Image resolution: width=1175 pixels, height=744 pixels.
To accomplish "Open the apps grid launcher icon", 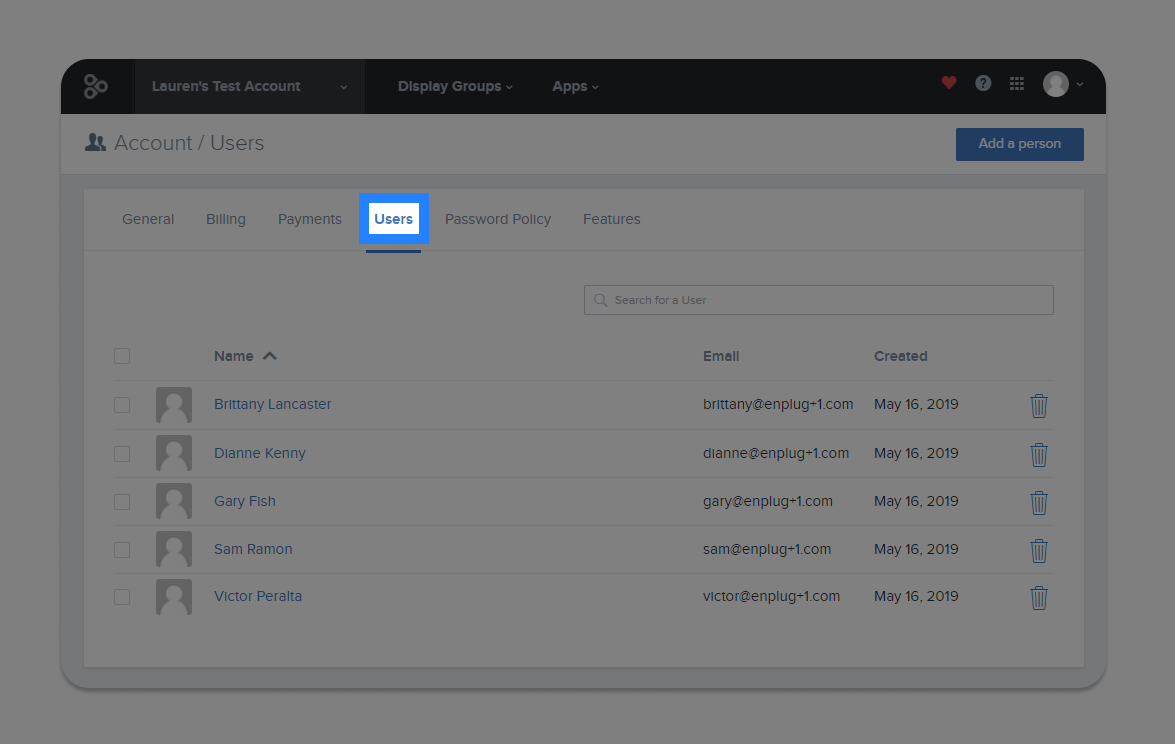I will click(x=1017, y=83).
